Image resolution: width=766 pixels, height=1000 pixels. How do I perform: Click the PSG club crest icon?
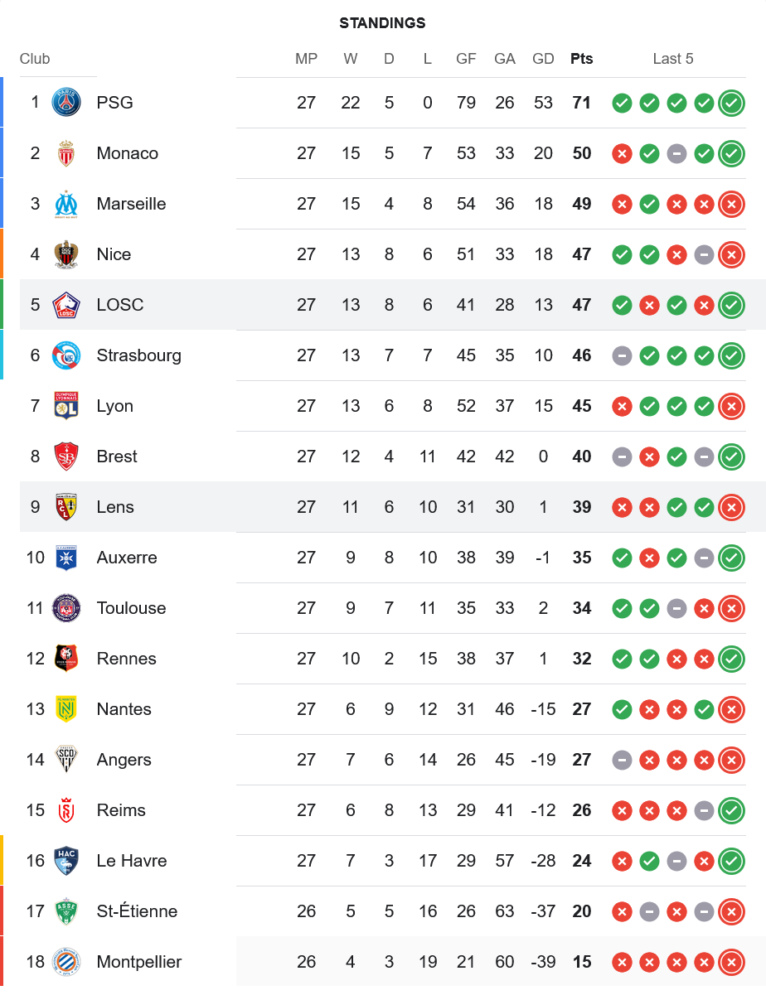(66, 102)
